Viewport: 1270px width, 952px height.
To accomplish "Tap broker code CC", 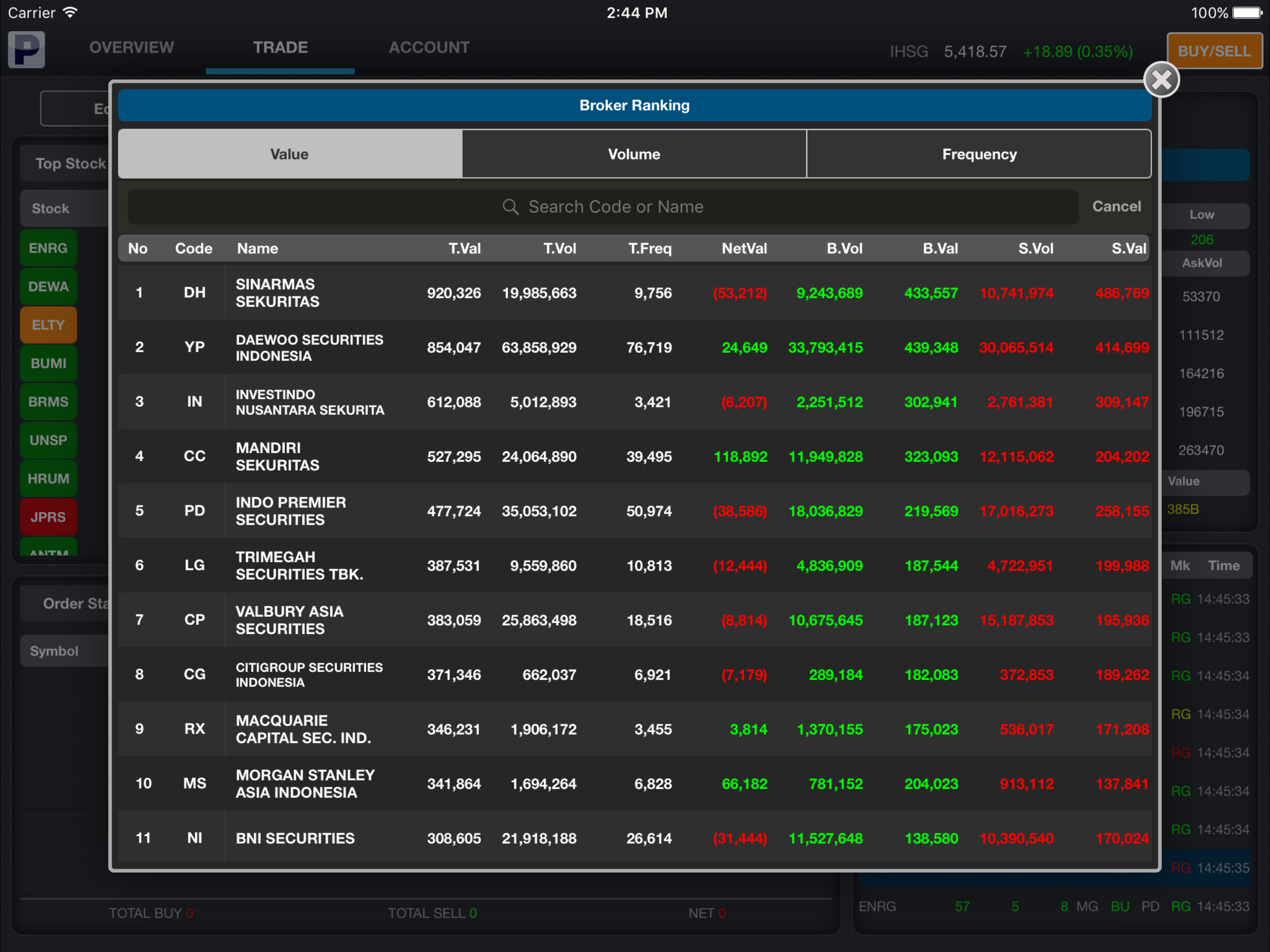I will (x=195, y=456).
